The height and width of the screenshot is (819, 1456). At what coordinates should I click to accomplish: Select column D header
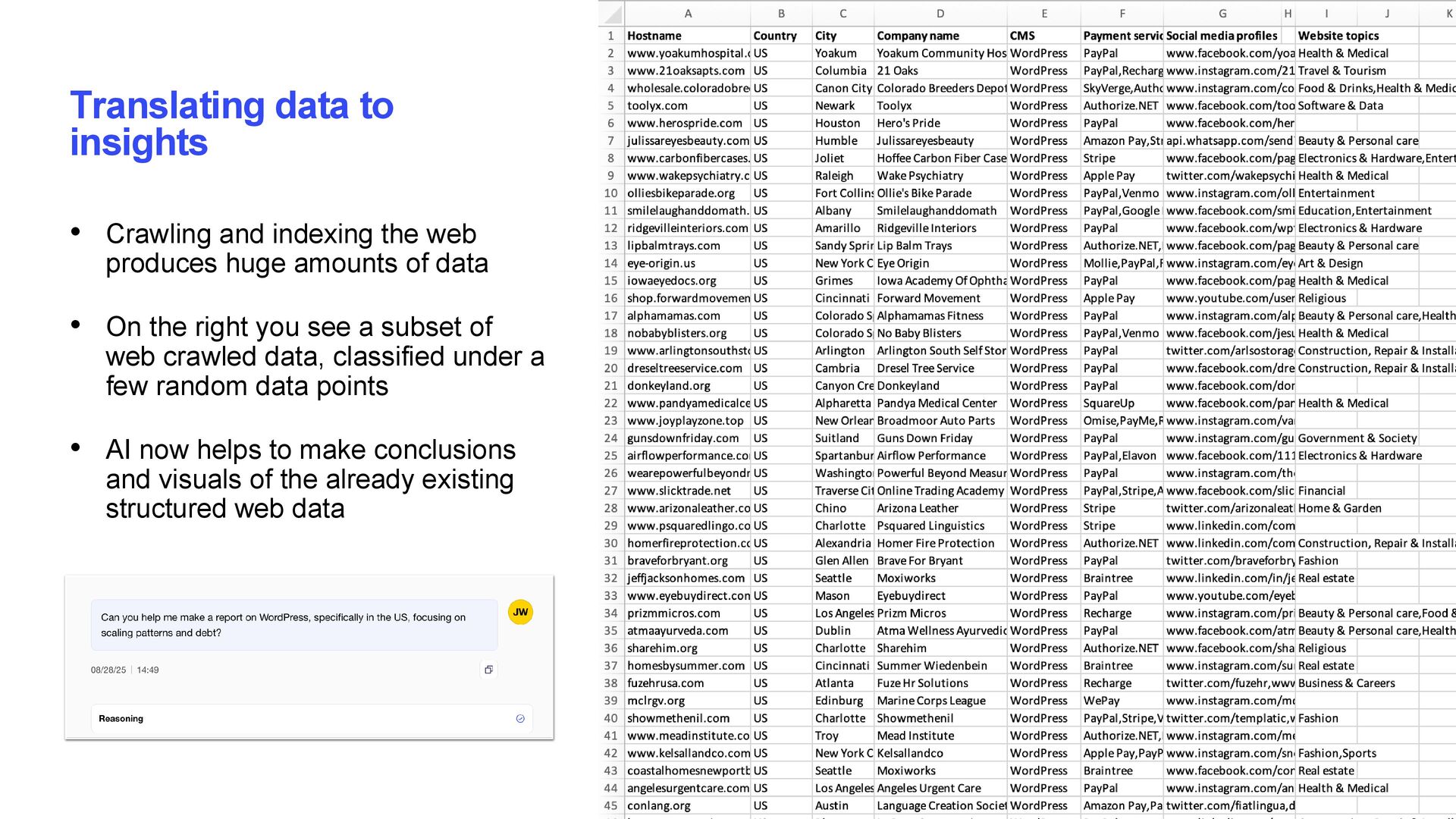[940, 14]
